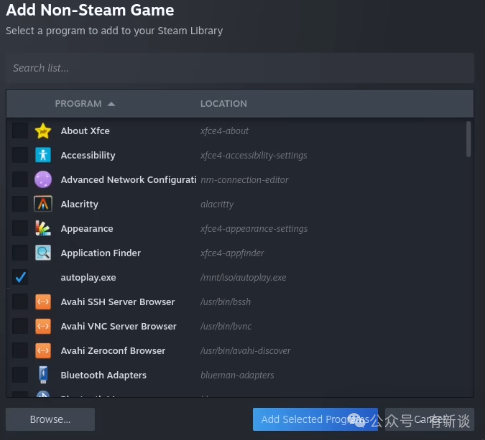This screenshot has width=485, height=440.
Task: Click the Avahi SSH Server Browser icon
Action: (x=43, y=302)
